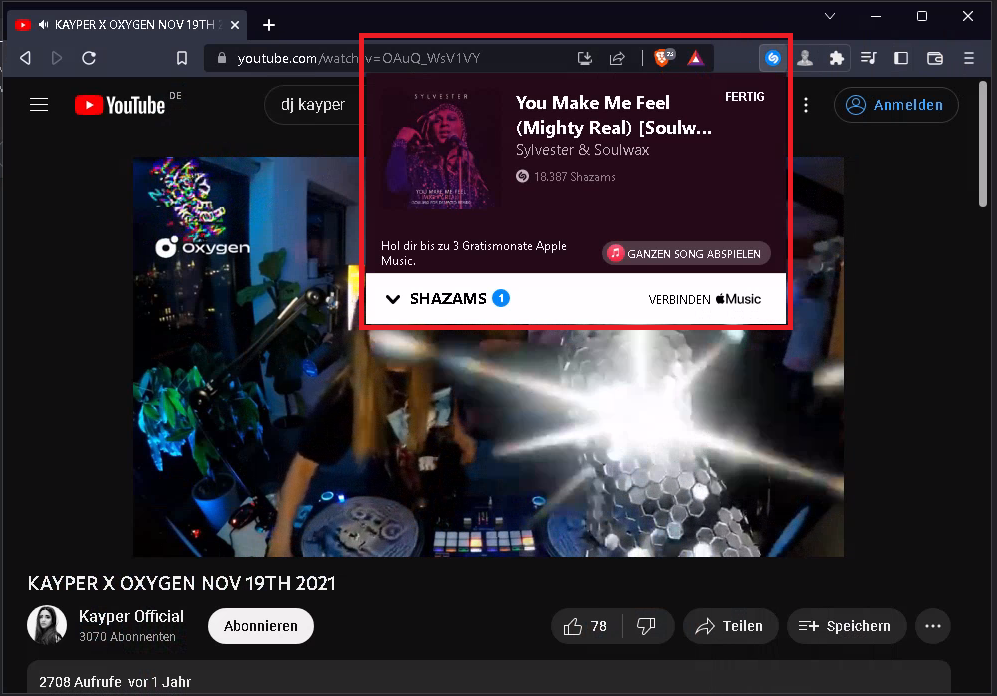Click GANZEN SONG ABSPIELEN button
Image resolution: width=997 pixels, height=696 pixels.
(686, 254)
